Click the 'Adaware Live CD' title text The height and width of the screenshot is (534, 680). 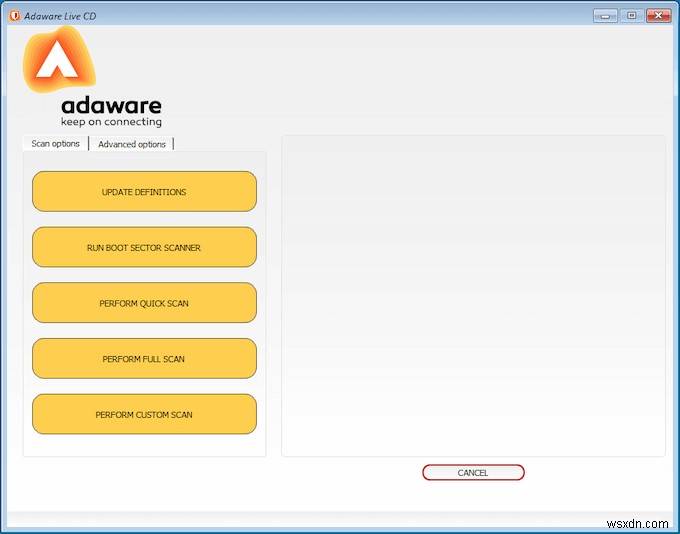tap(60, 16)
